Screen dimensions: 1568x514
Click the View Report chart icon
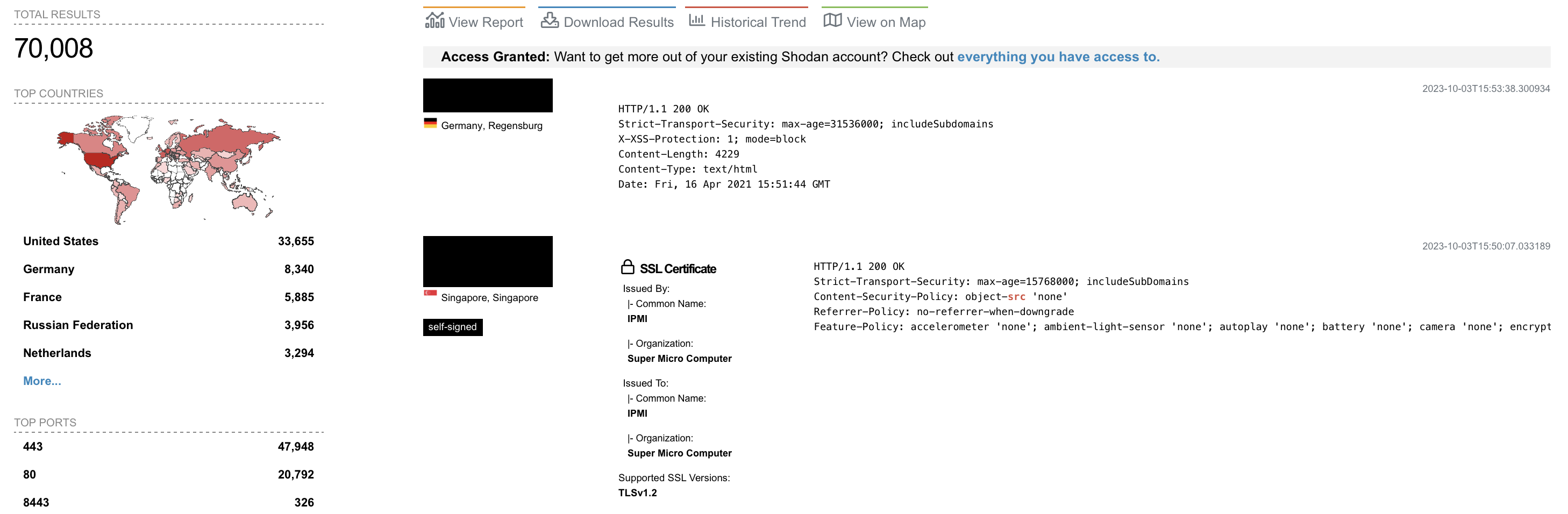click(x=434, y=20)
